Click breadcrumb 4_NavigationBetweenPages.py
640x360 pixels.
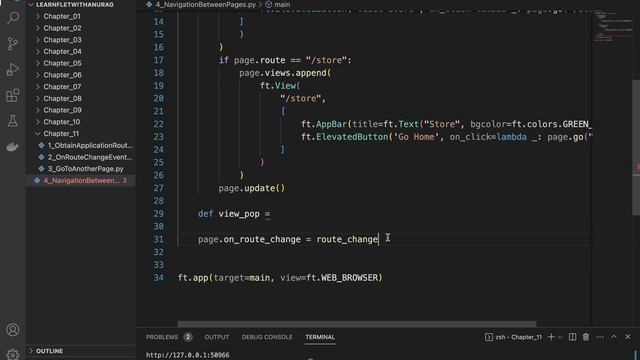click(205, 4)
